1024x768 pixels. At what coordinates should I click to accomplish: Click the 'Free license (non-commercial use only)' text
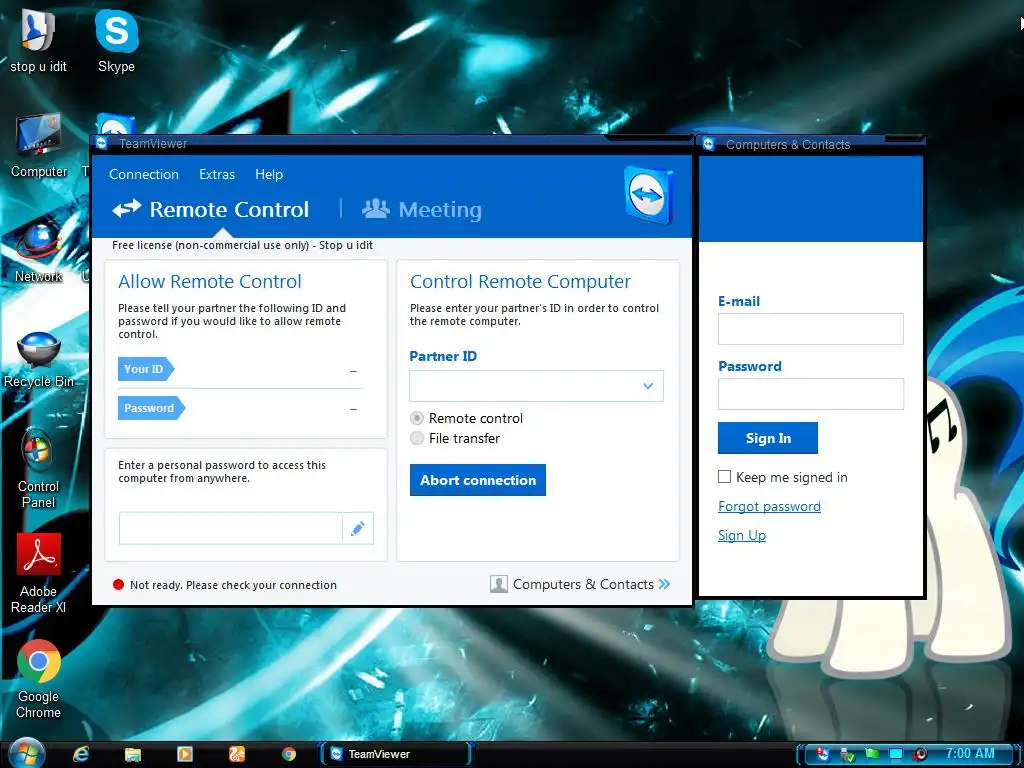pos(210,245)
